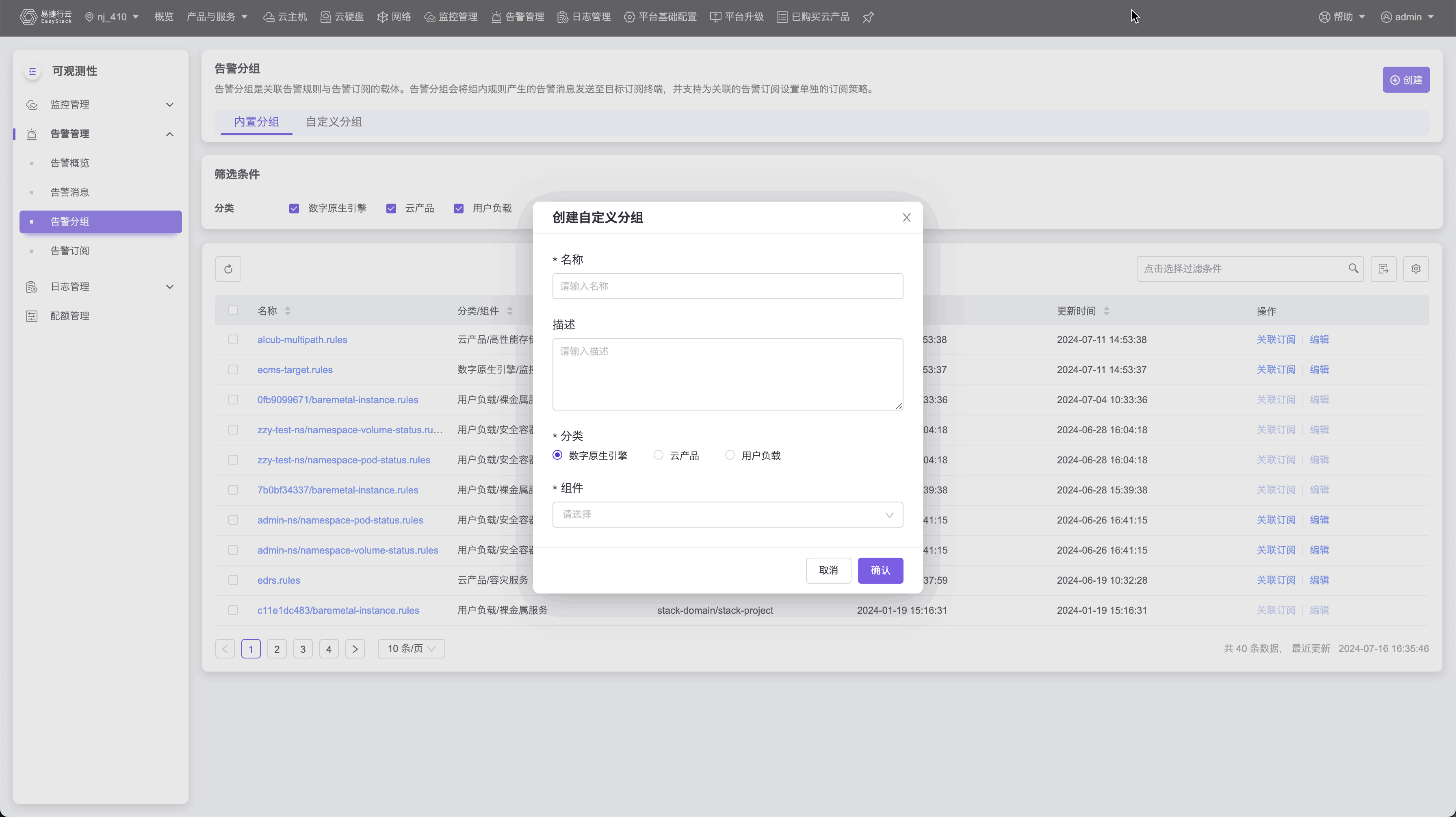This screenshot has width=1456, height=817.
Task: Click the export list icon button
Action: tap(1383, 269)
